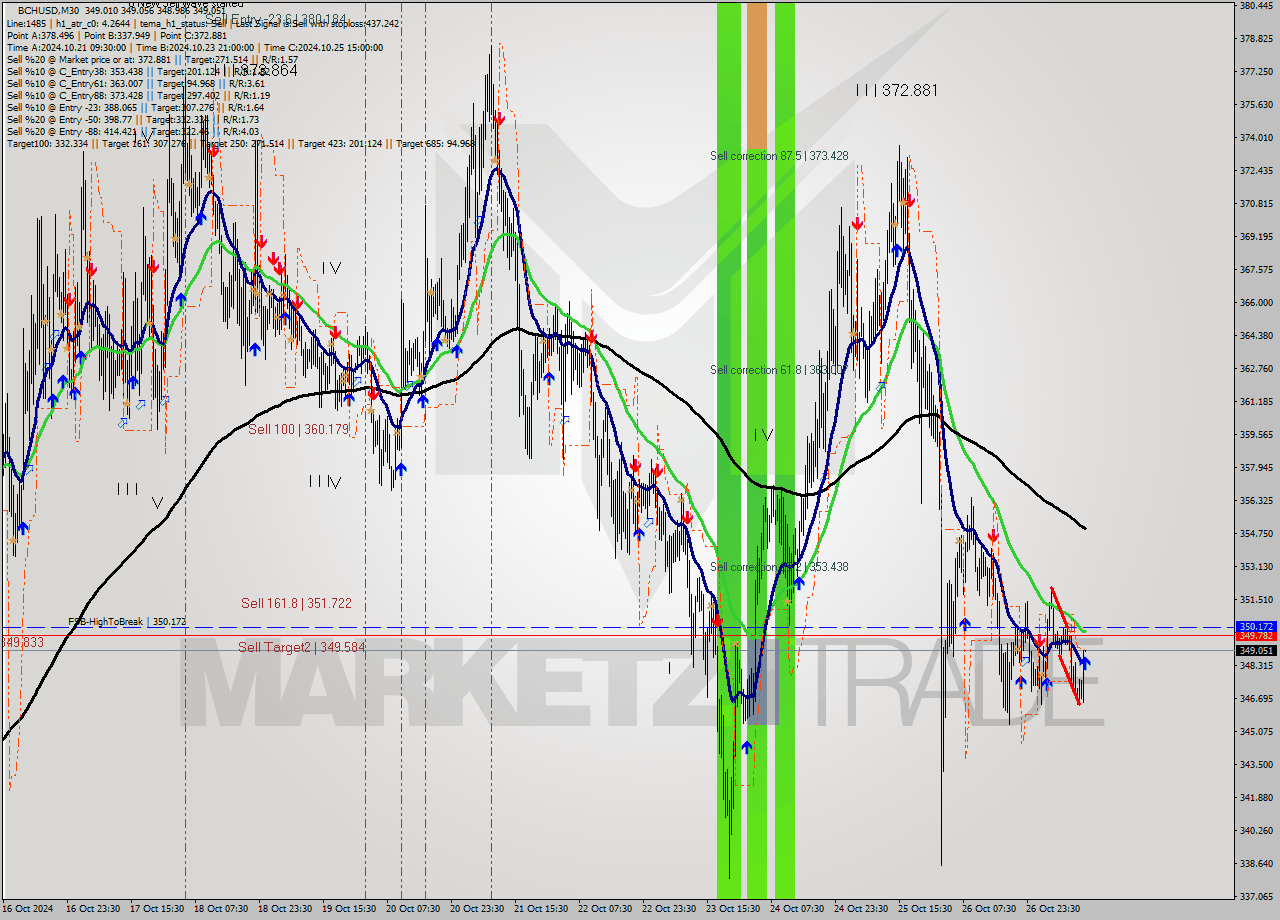The image size is (1280, 920).
Task: Click '23 Oct 15:30' on time axis
Action: pos(733,909)
